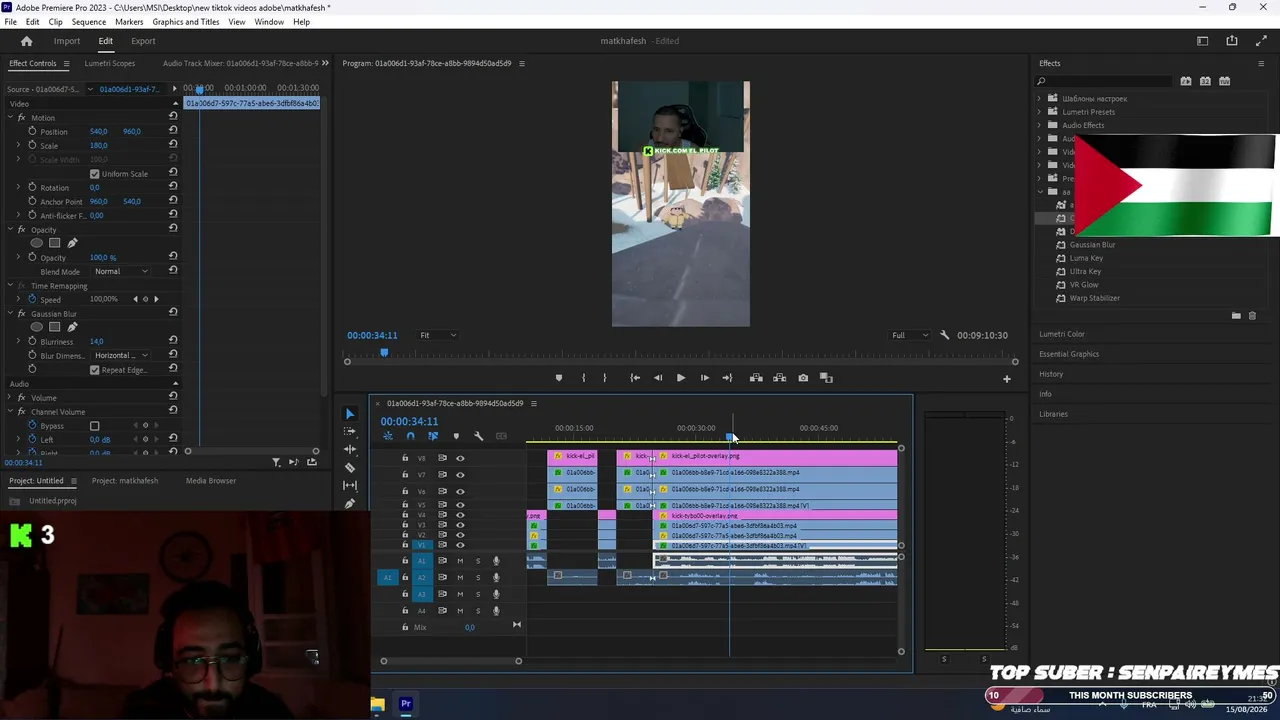Hide track V8 with the eye toggle
This screenshot has height=720, width=1280.
click(460, 458)
